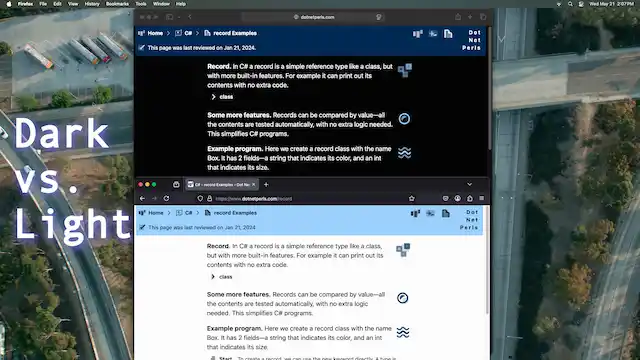Open a new tab in the Firefox window
Image resolution: width=640 pixels, height=360 pixels.
[x=266, y=184]
